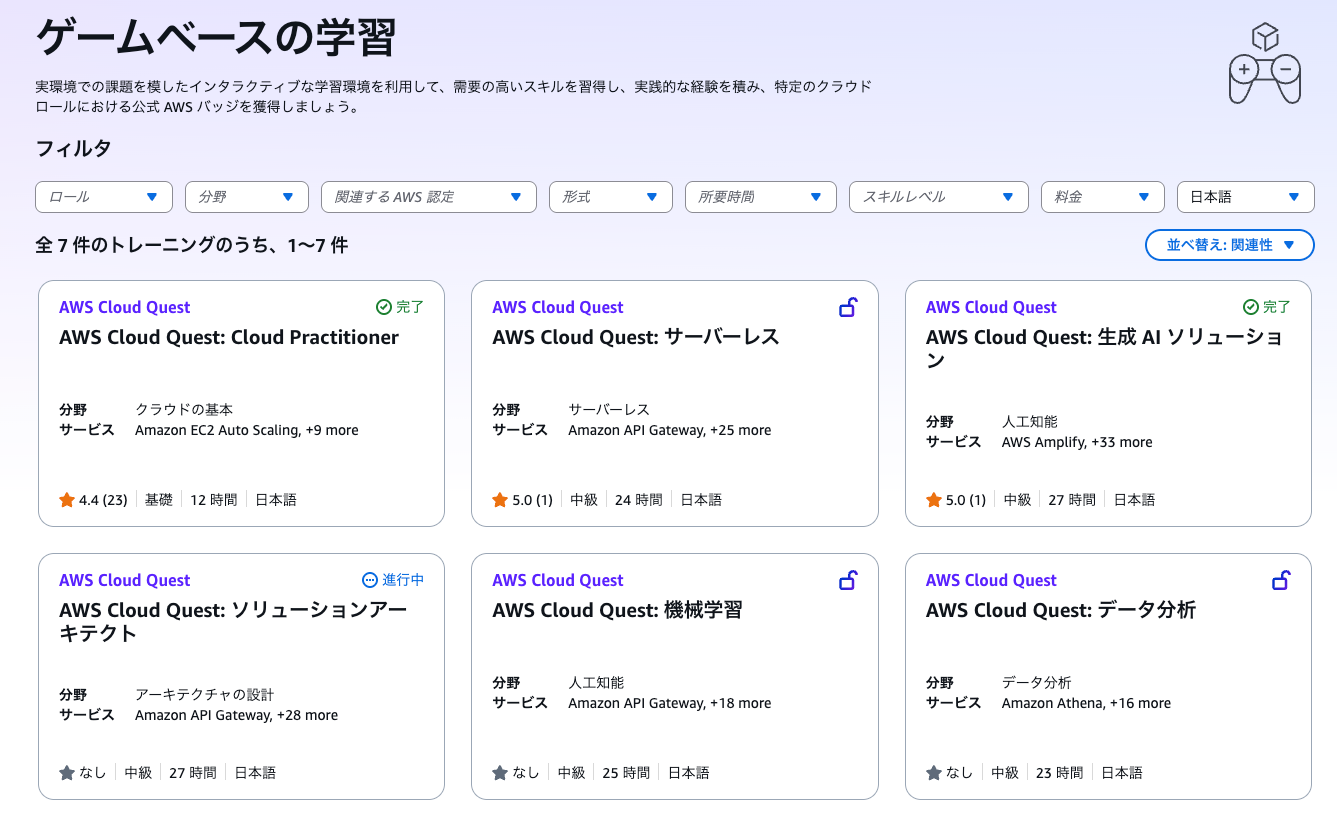
Task: Click the 25 時間 duration text
Action: coord(626,773)
